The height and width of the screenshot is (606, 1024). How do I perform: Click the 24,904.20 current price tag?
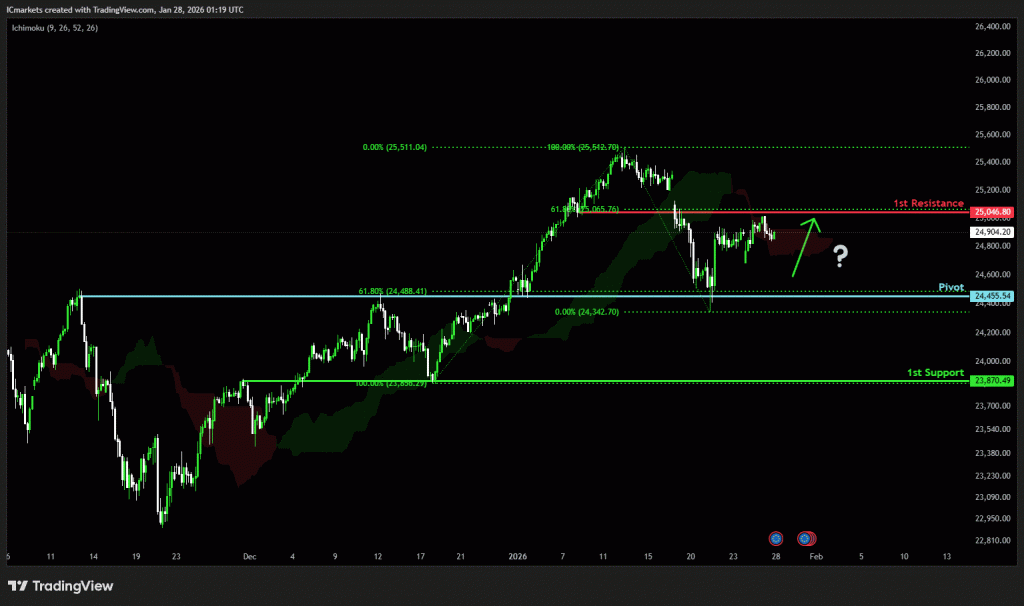click(993, 232)
